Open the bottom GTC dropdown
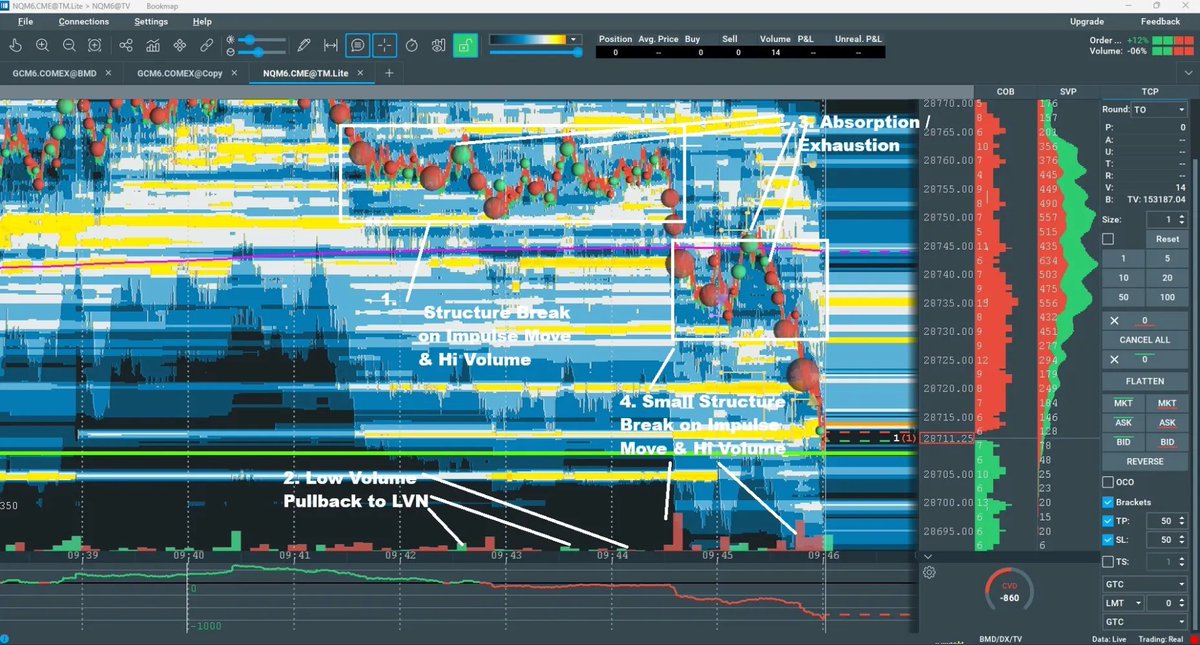The width and height of the screenshot is (1200, 645). click(x=1143, y=623)
